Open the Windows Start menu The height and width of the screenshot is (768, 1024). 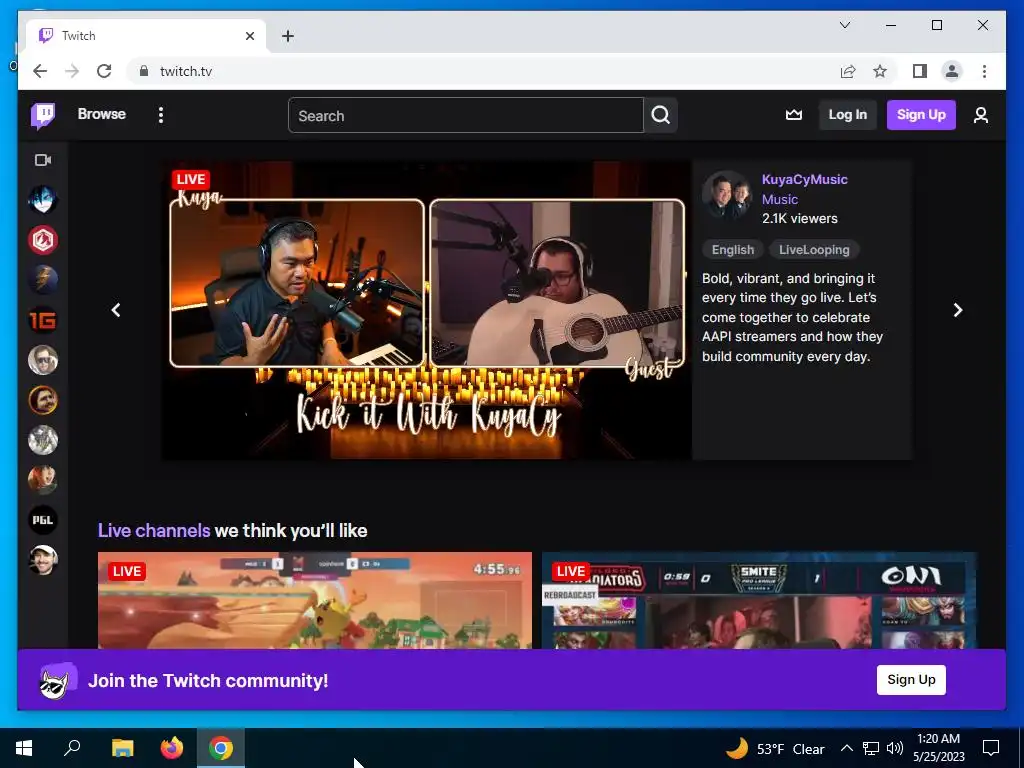[x=24, y=748]
